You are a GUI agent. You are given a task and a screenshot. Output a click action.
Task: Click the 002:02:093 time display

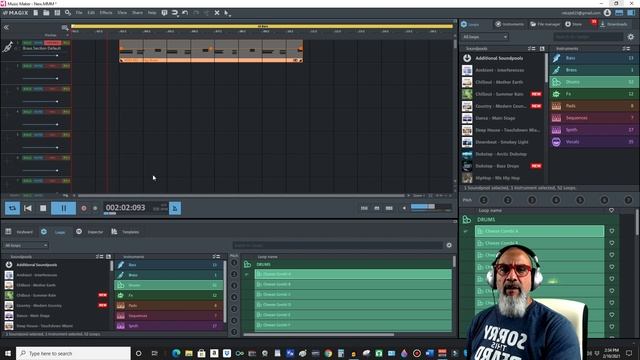[x=125, y=208]
